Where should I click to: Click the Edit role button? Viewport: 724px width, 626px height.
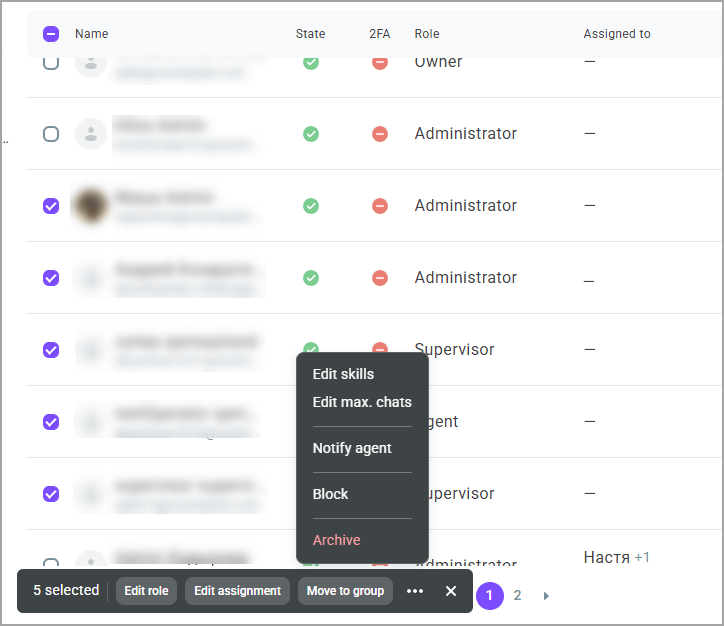pos(146,591)
